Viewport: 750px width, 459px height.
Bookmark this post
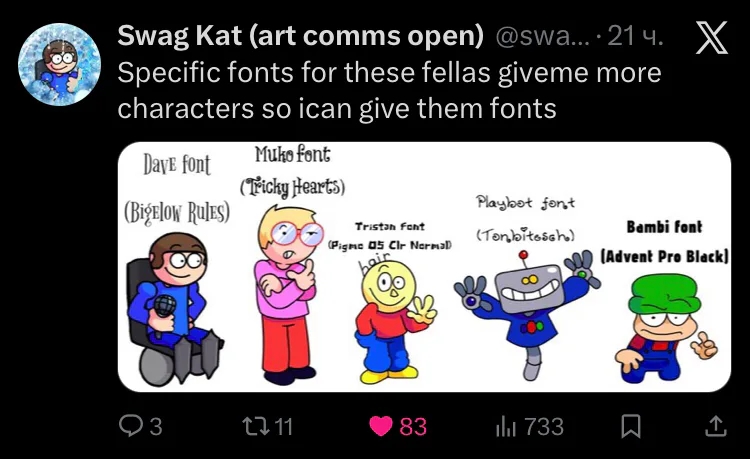point(630,426)
